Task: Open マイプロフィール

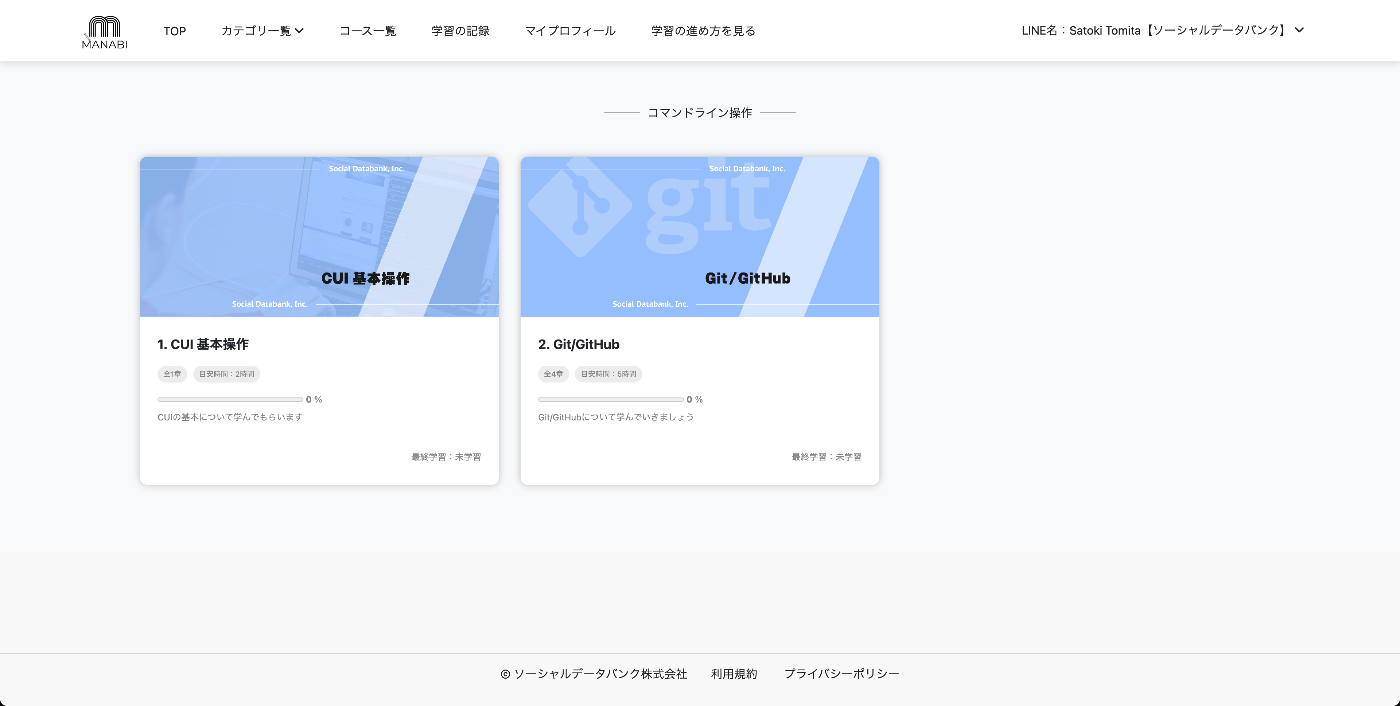Action: tap(570, 31)
